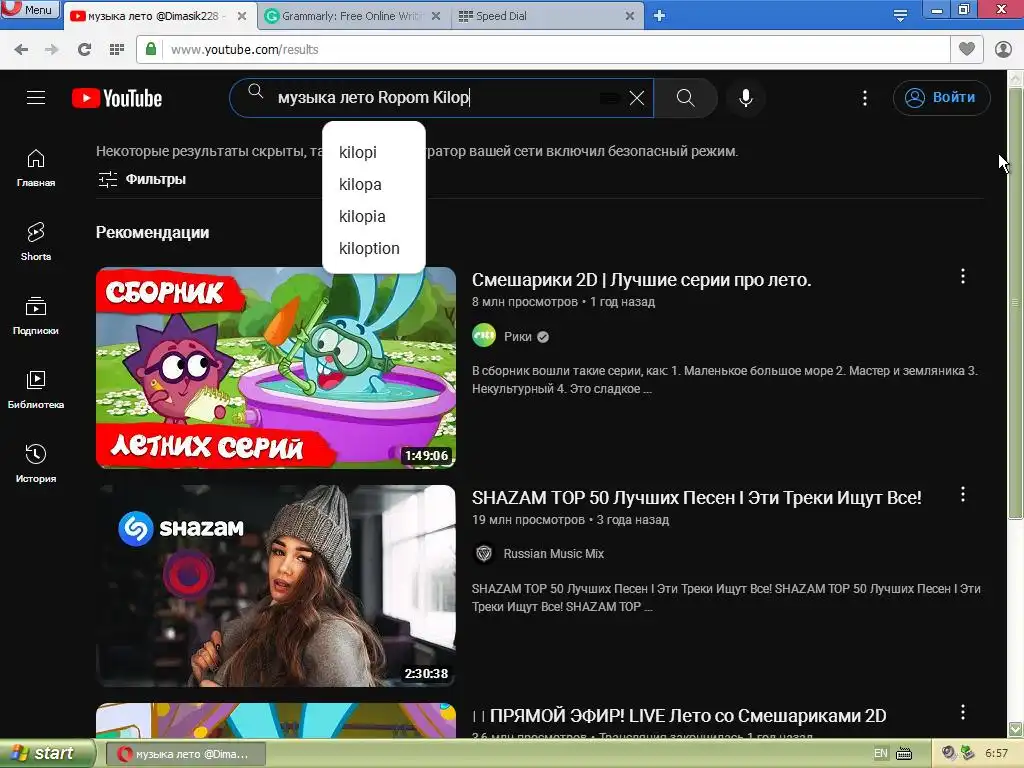Close the Grammarly tab
Screen dimensions: 1024x768
(436, 16)
